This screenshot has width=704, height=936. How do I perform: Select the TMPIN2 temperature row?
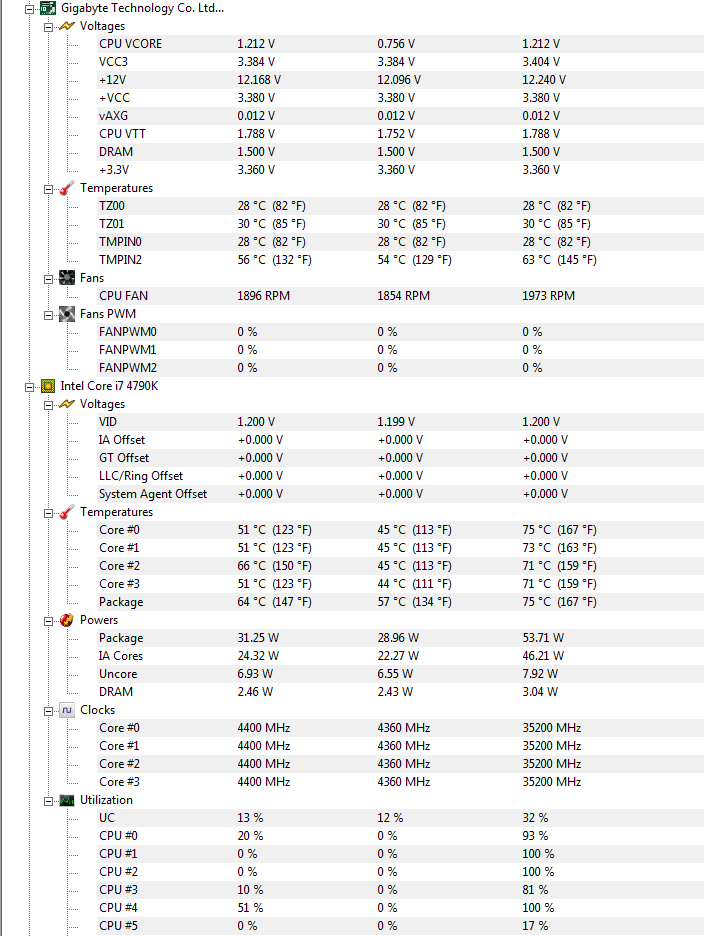click(399, 260)
